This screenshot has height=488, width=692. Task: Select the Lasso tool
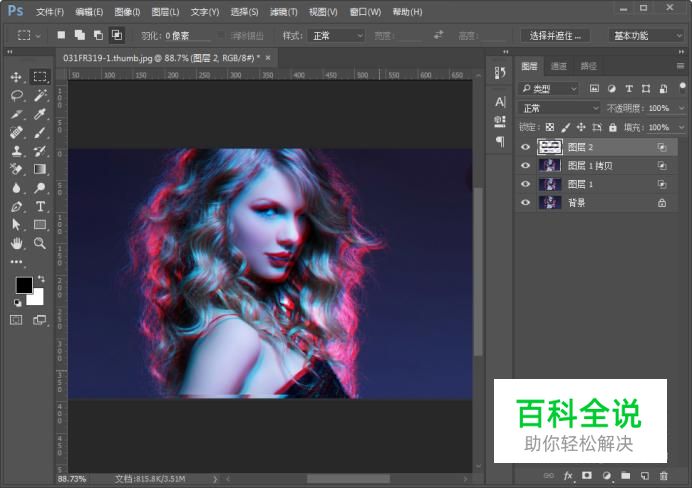tap(16, 96)
